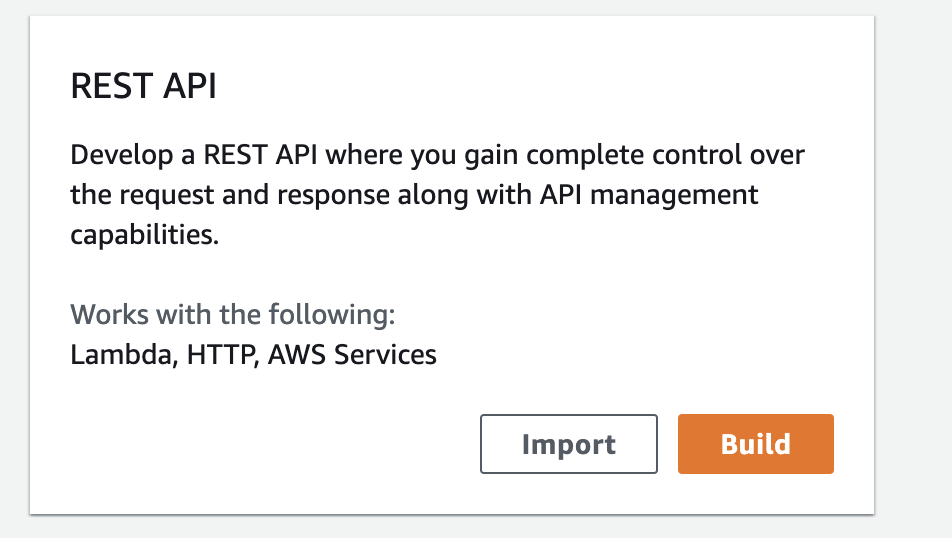Image resolution: width=952 pixels, height=538 pixels.
Task: Click the word 'API' in the heading
Action: (x=189, y=86)
